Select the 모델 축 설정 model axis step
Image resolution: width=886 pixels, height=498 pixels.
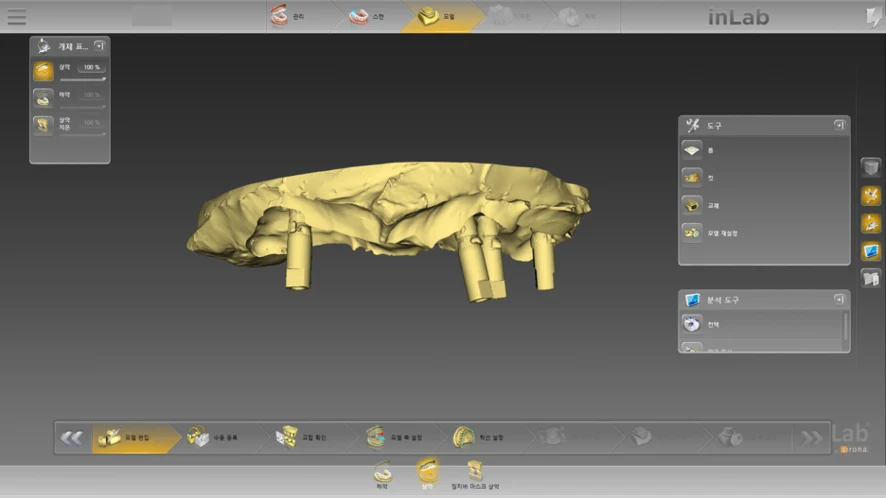click(394, 438)
